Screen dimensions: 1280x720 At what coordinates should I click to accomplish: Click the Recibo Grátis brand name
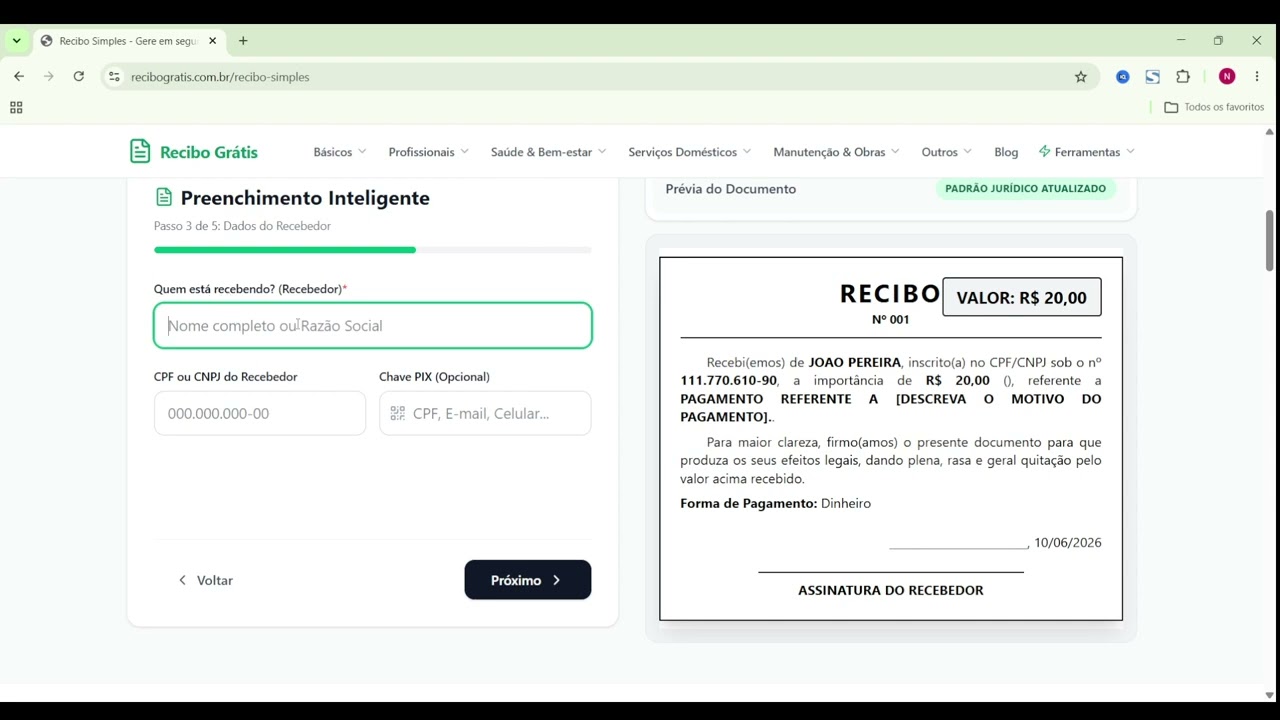point(209,152)
